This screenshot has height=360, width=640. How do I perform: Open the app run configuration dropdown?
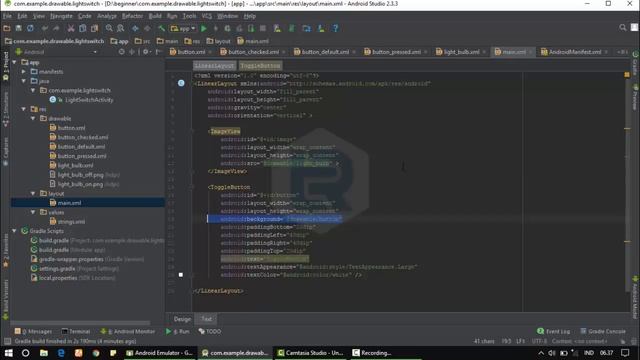183,28
